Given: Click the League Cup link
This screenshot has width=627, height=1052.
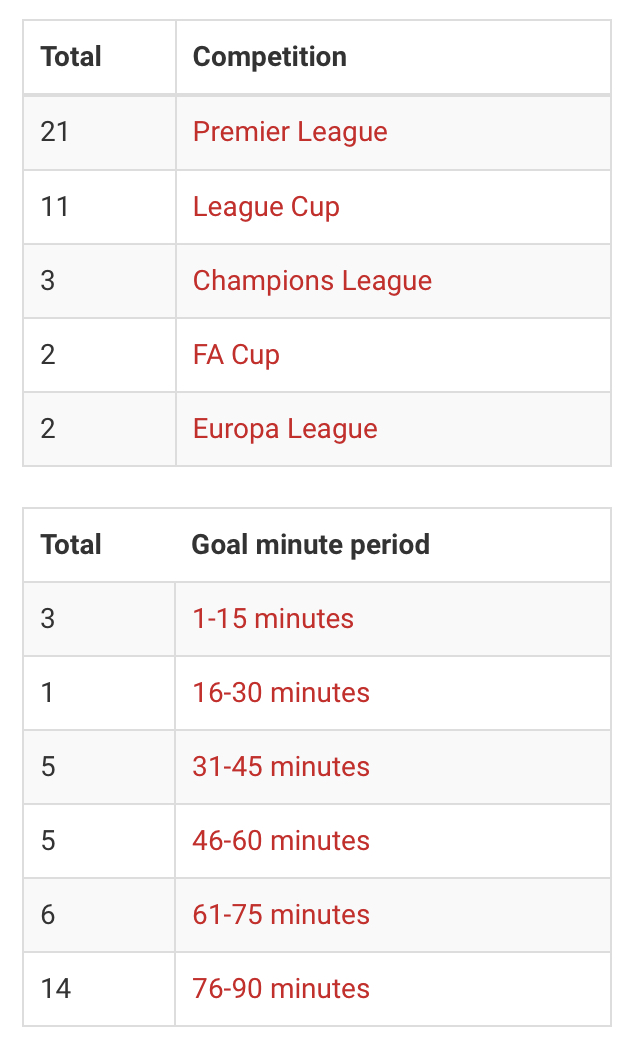Looking at the screenshot, I should click(266, 207).
